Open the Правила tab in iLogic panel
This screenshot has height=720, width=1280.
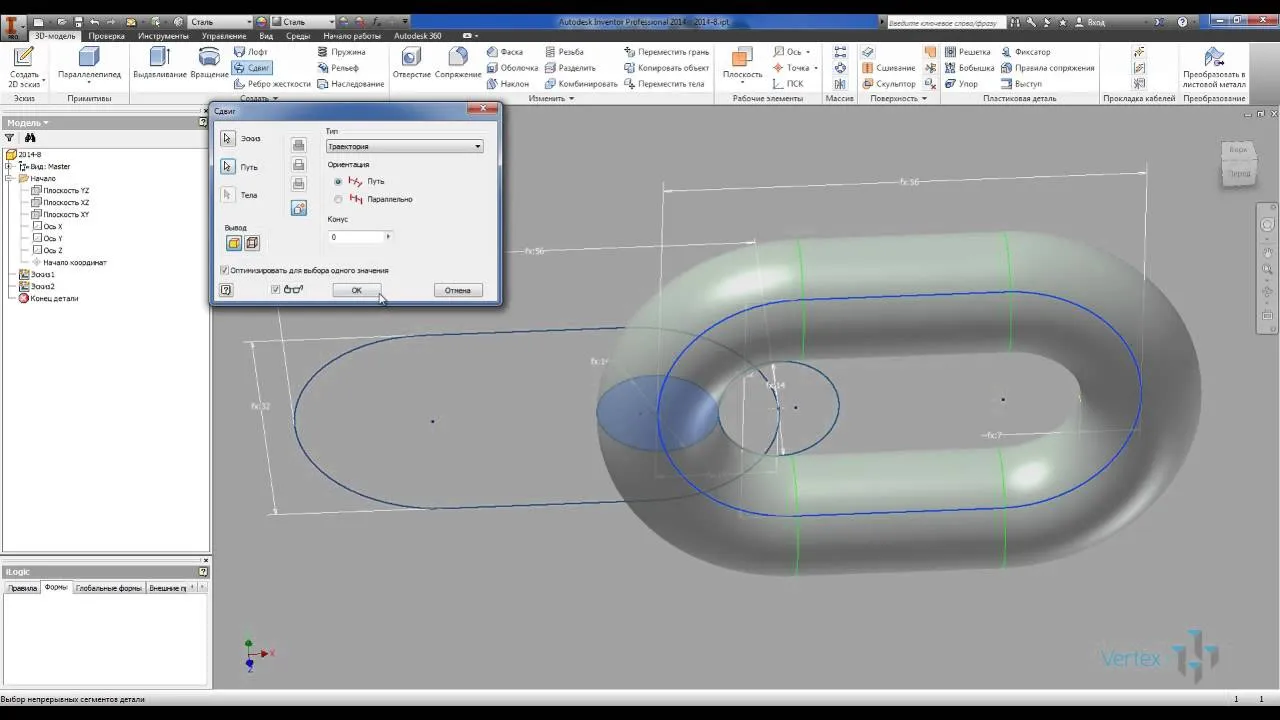(x=23, y=588)
